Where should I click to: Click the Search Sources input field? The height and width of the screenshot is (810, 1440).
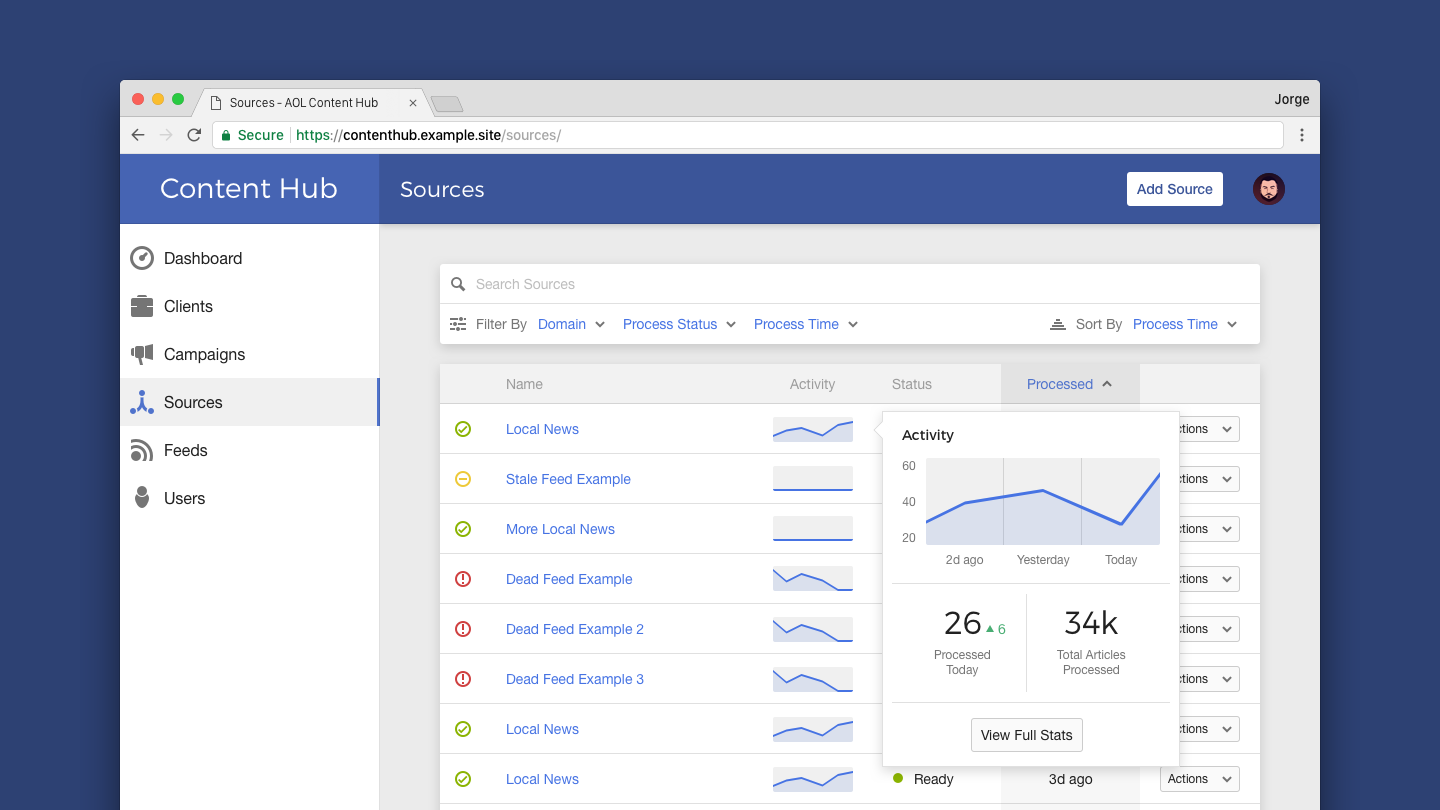(x=860, y=284)
